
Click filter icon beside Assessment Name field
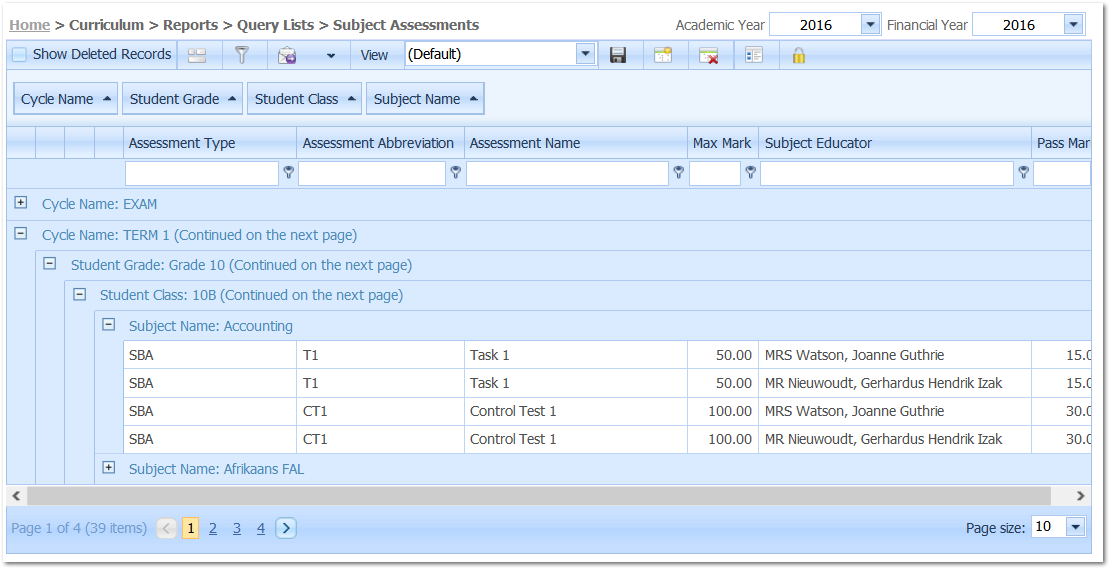[678, 172]
